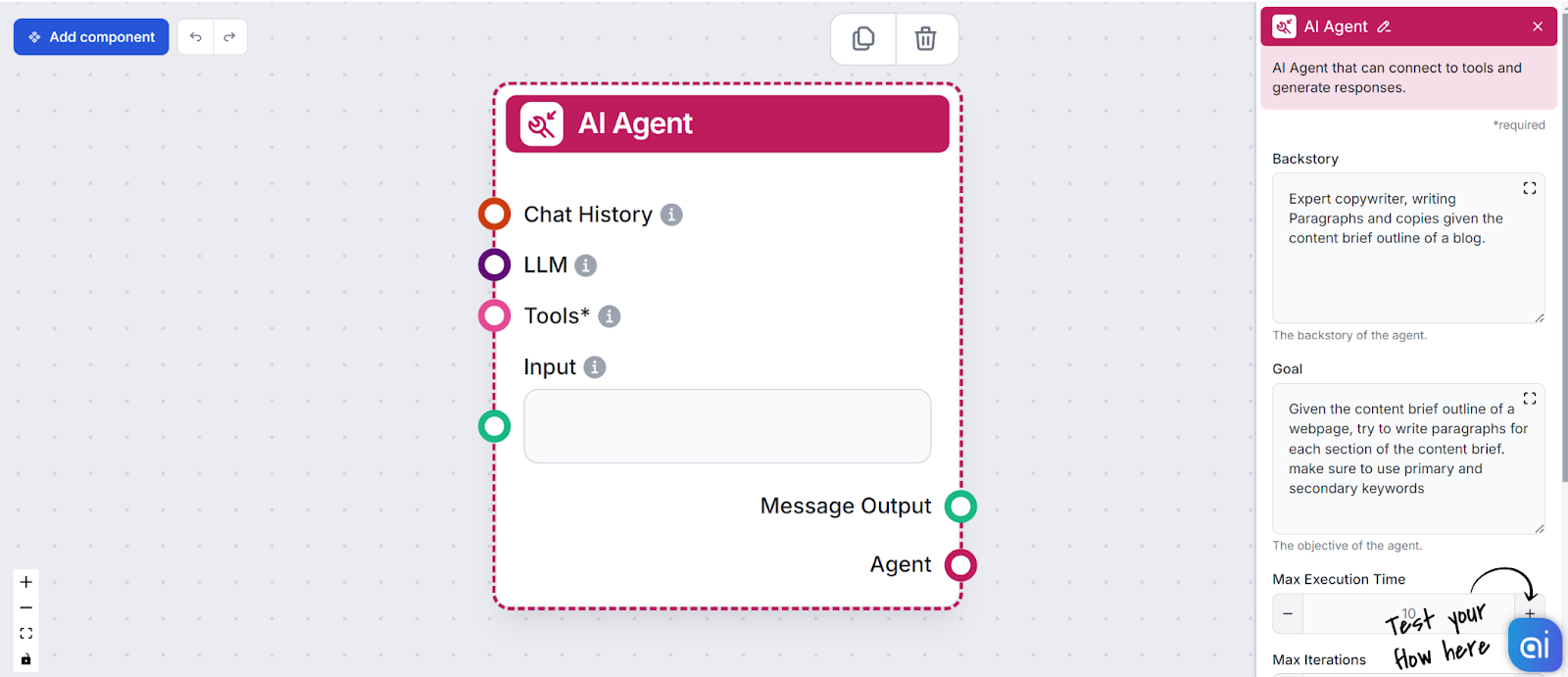Open the LLM info tooltip
1568x677 pixels.
point(585,265)
